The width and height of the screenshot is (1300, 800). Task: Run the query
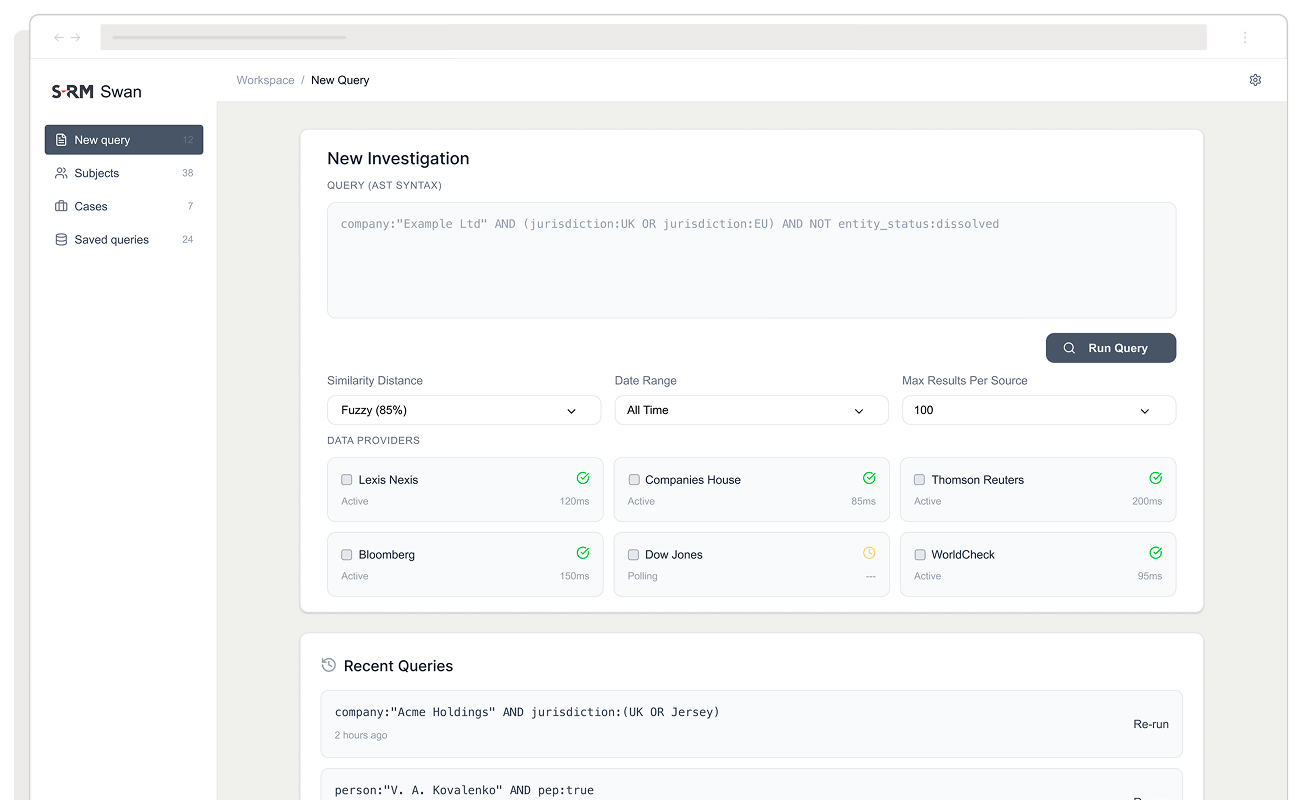[1111, 348]
